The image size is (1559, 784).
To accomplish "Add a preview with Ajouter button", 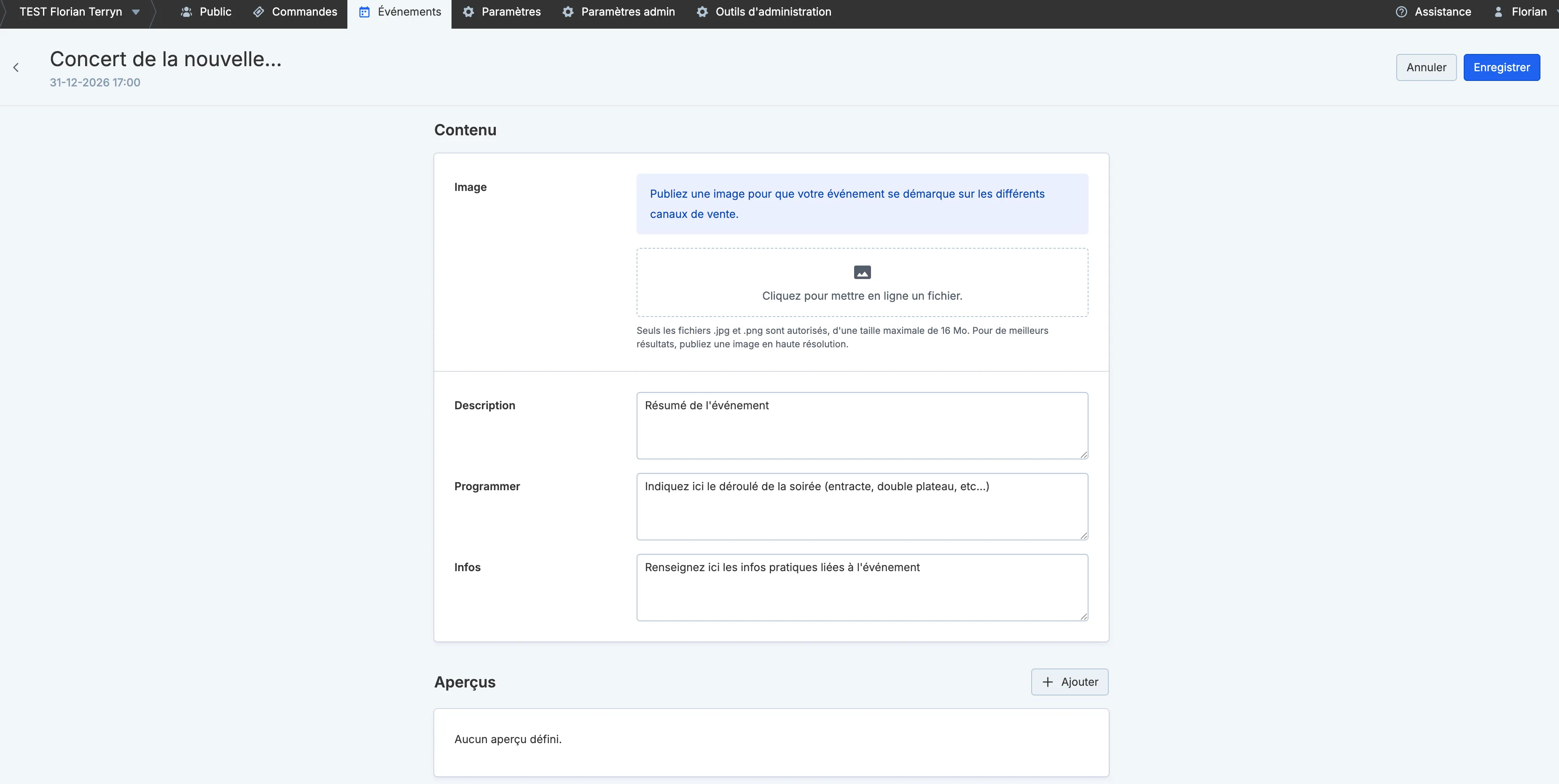I will point(1070,682).
